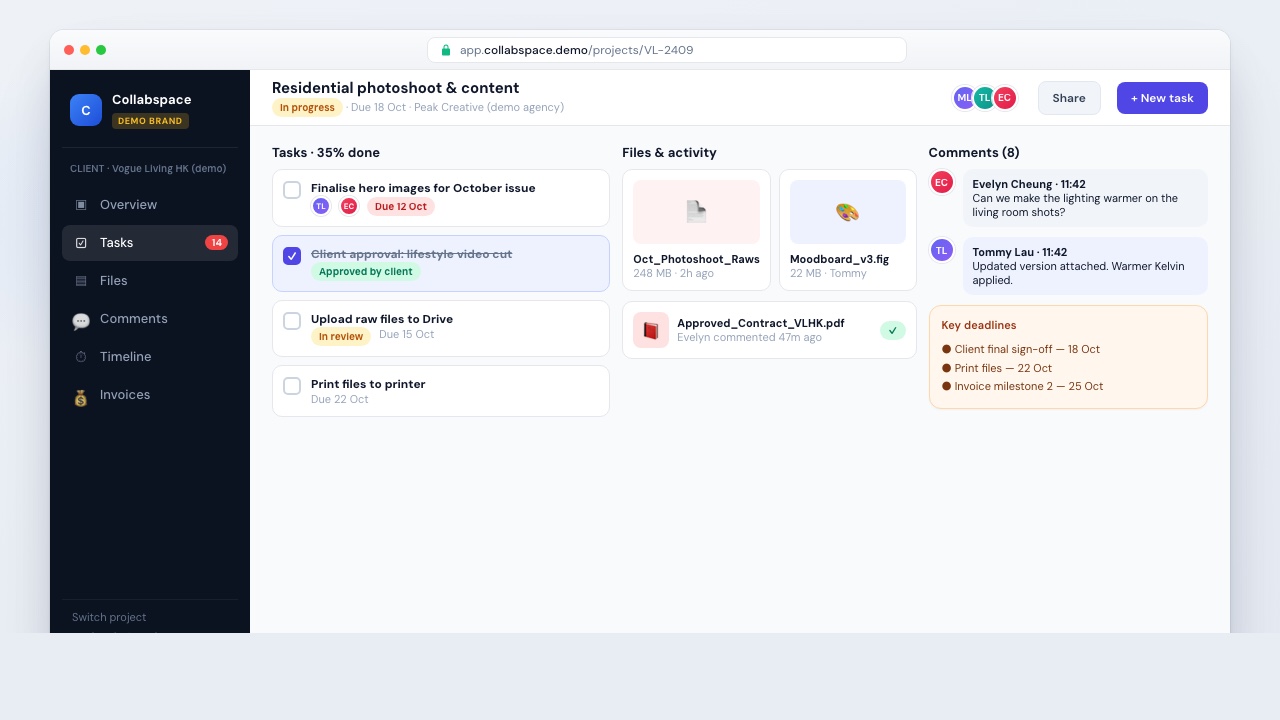The width and height of the screenshot is (1280, 720).
Task: Check the Finalise hero images task
Action: [x=292, y=190]
